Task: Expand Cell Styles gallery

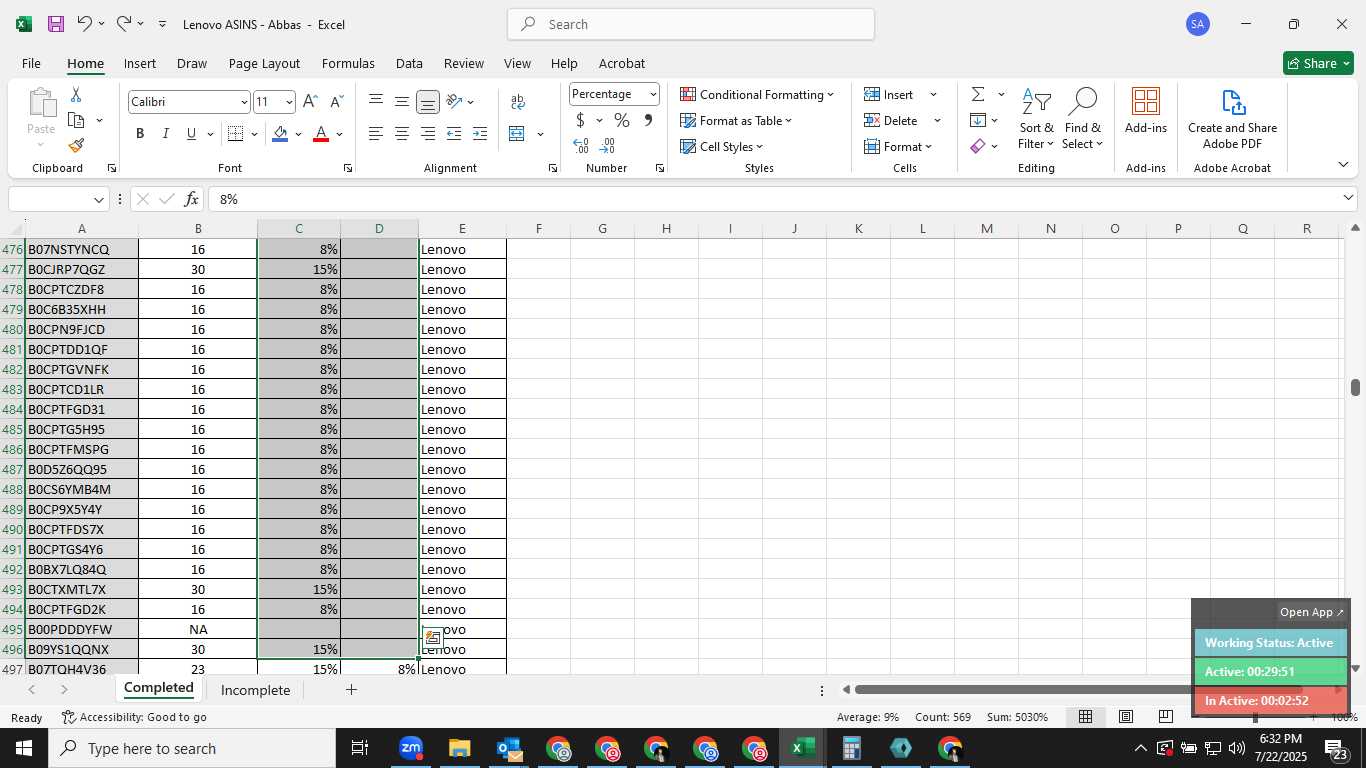Action: [722, 146]
